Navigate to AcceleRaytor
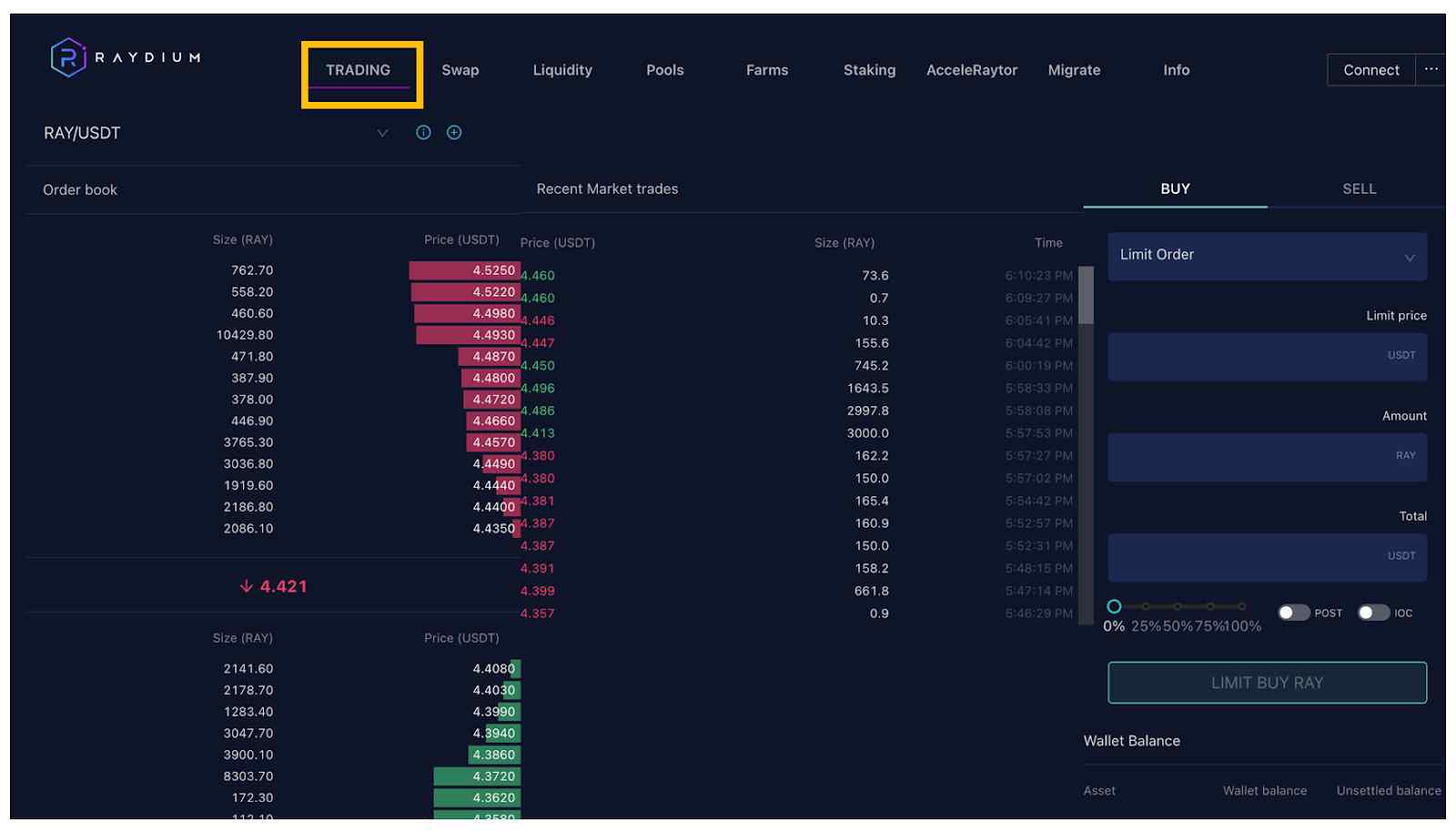This screenshot has height=832, width=1456. pos(971,70)
